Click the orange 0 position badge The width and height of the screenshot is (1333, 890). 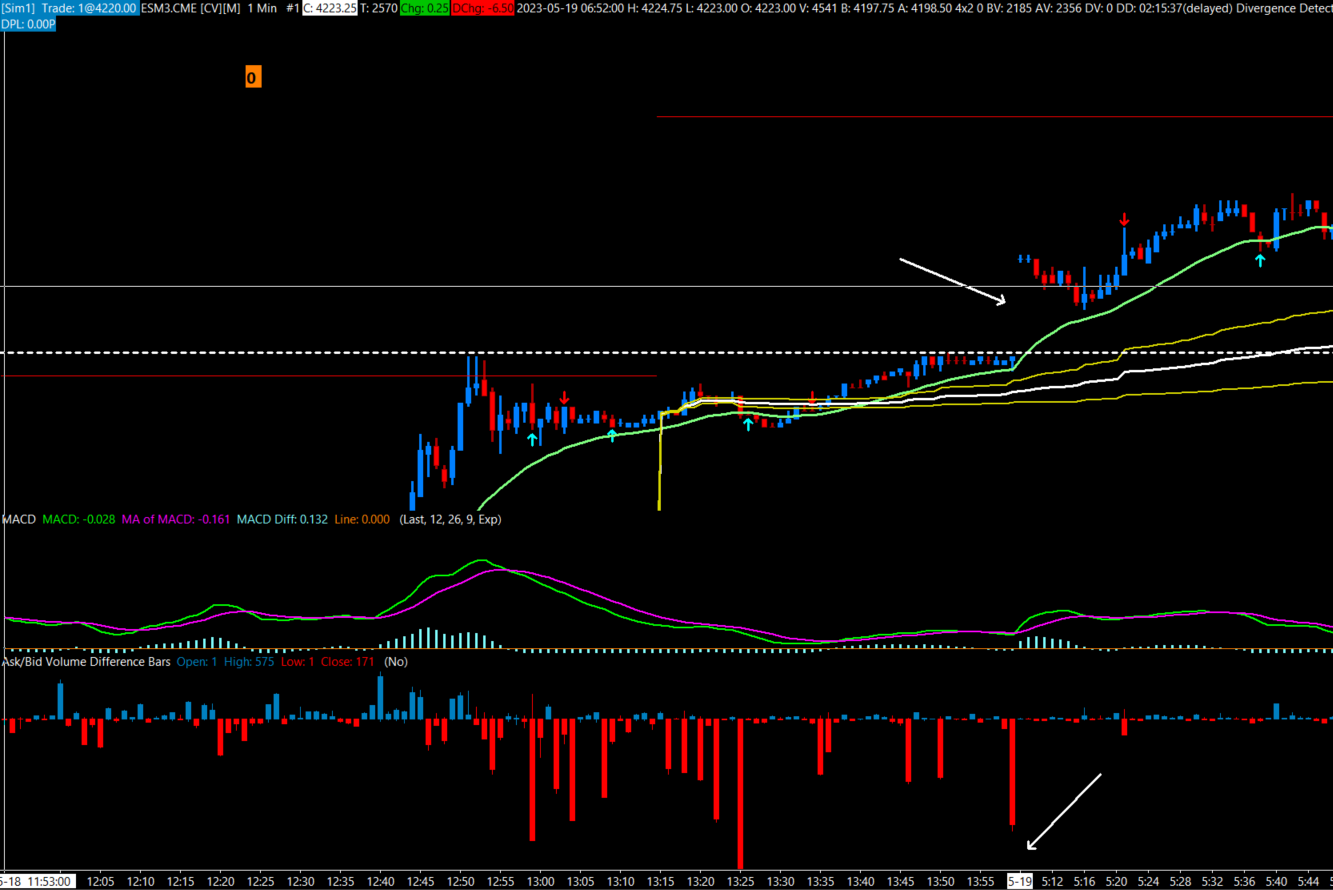(x=252, y=78)
